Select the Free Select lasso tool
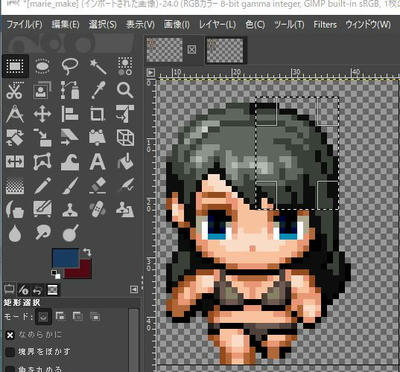The width and height of the screenshot is (400, 372). 70,66
